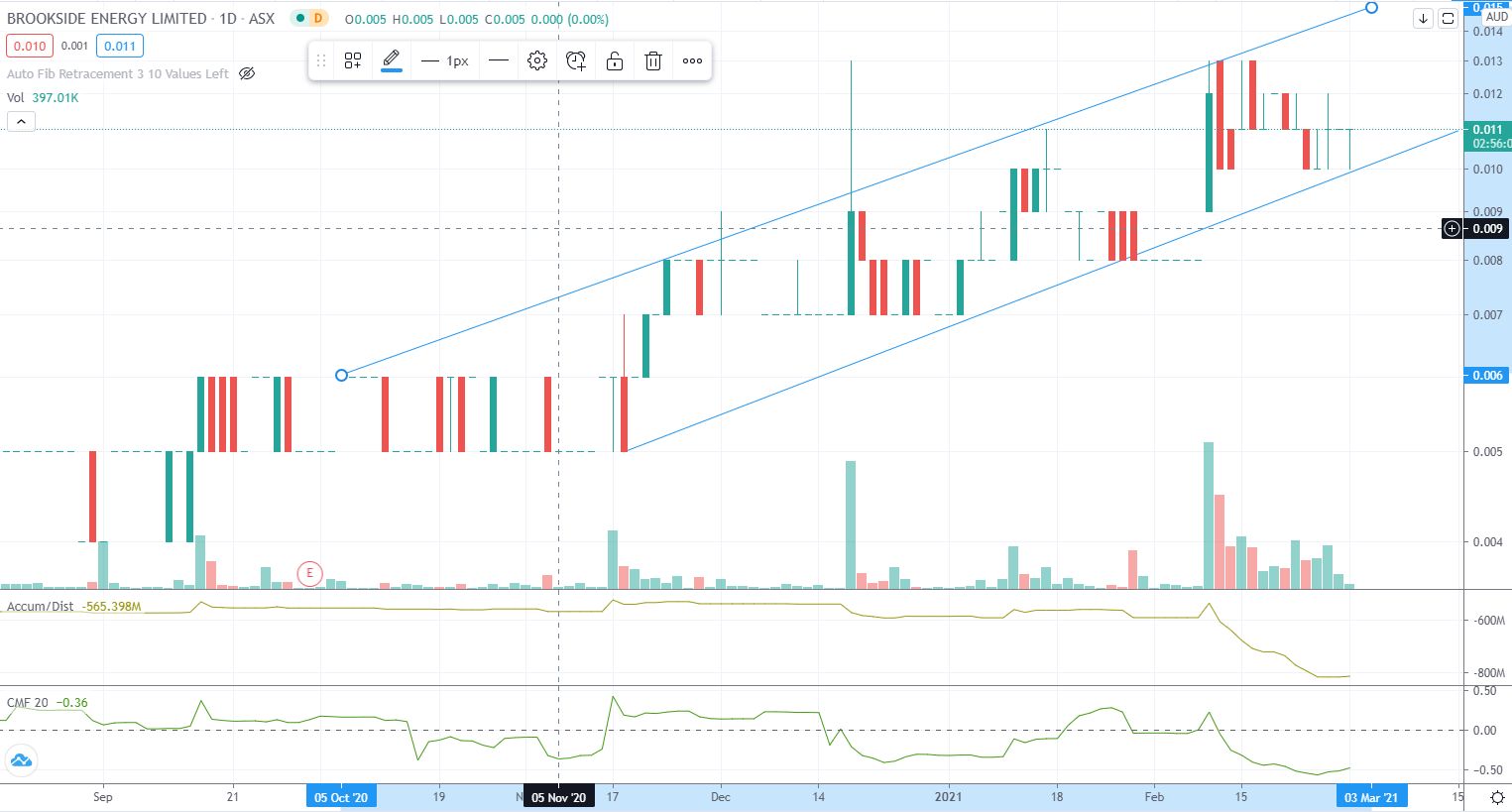This screenshot has width=1512, height=812.
Task: Click the 2021 label on time axis
Action: [x=949, y=797]
